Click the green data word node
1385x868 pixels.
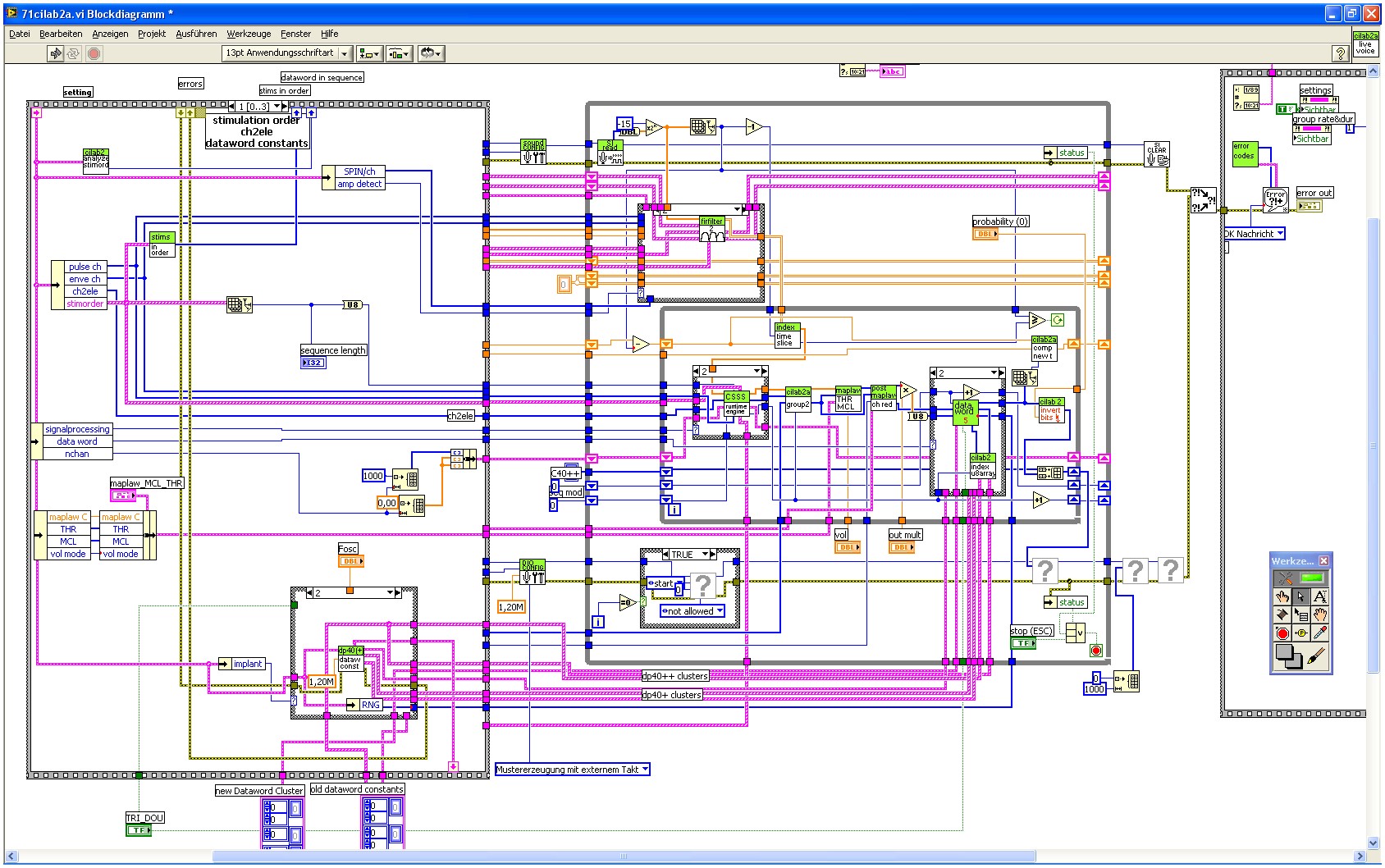pyautogui.click(x=965, y=412)
